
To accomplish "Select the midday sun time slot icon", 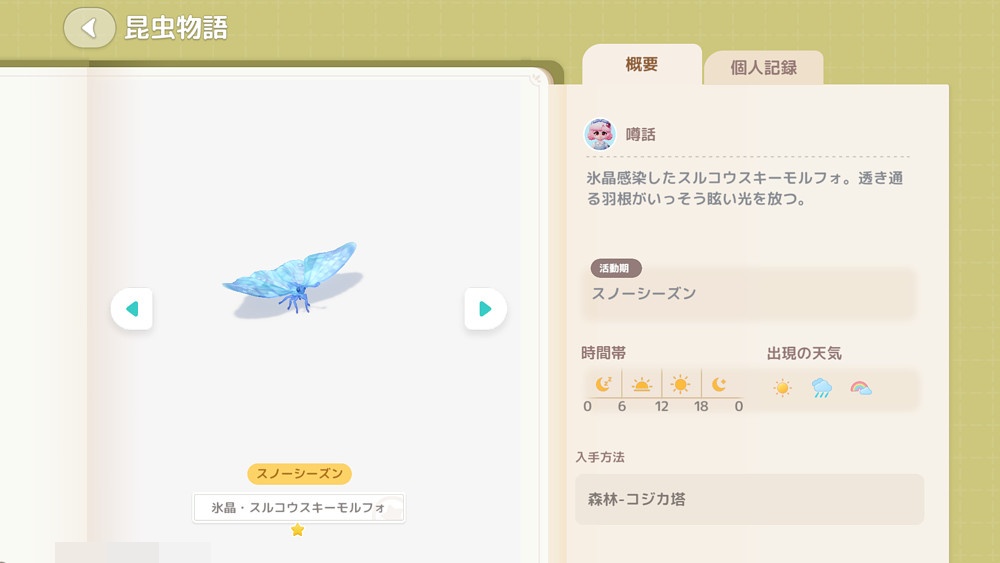I will (x=680, y=384).
